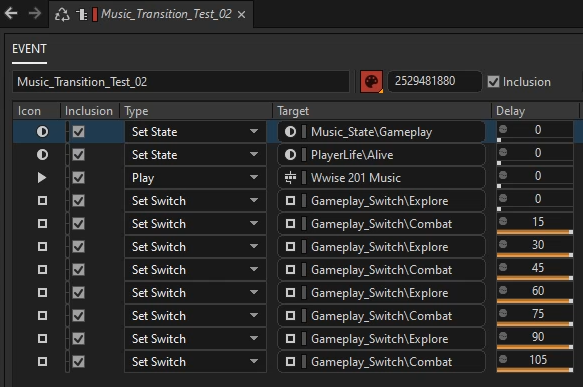Click the Wwise 201 Music target field

pyautogui.click(x=381, y=178)
